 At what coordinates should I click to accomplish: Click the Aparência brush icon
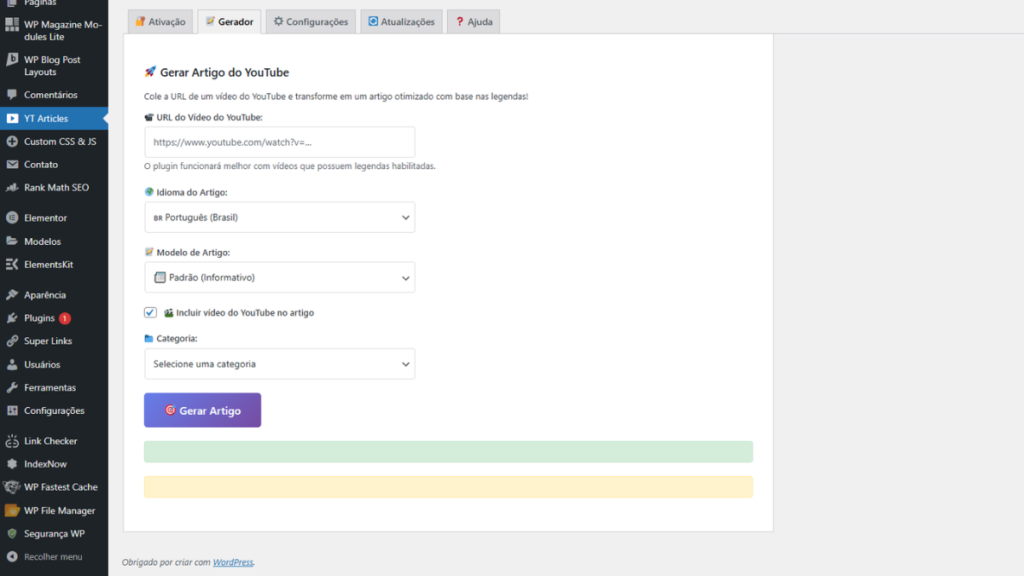click(12, 295)
